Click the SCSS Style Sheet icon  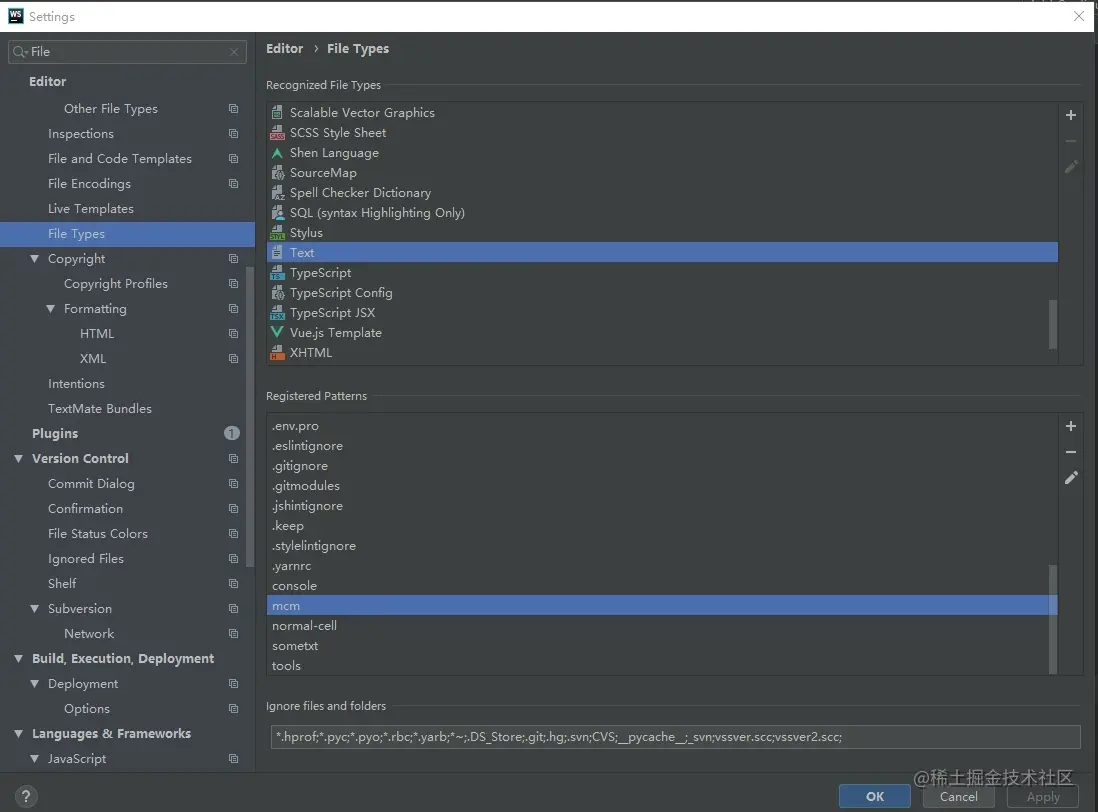[x=278, y=132]
